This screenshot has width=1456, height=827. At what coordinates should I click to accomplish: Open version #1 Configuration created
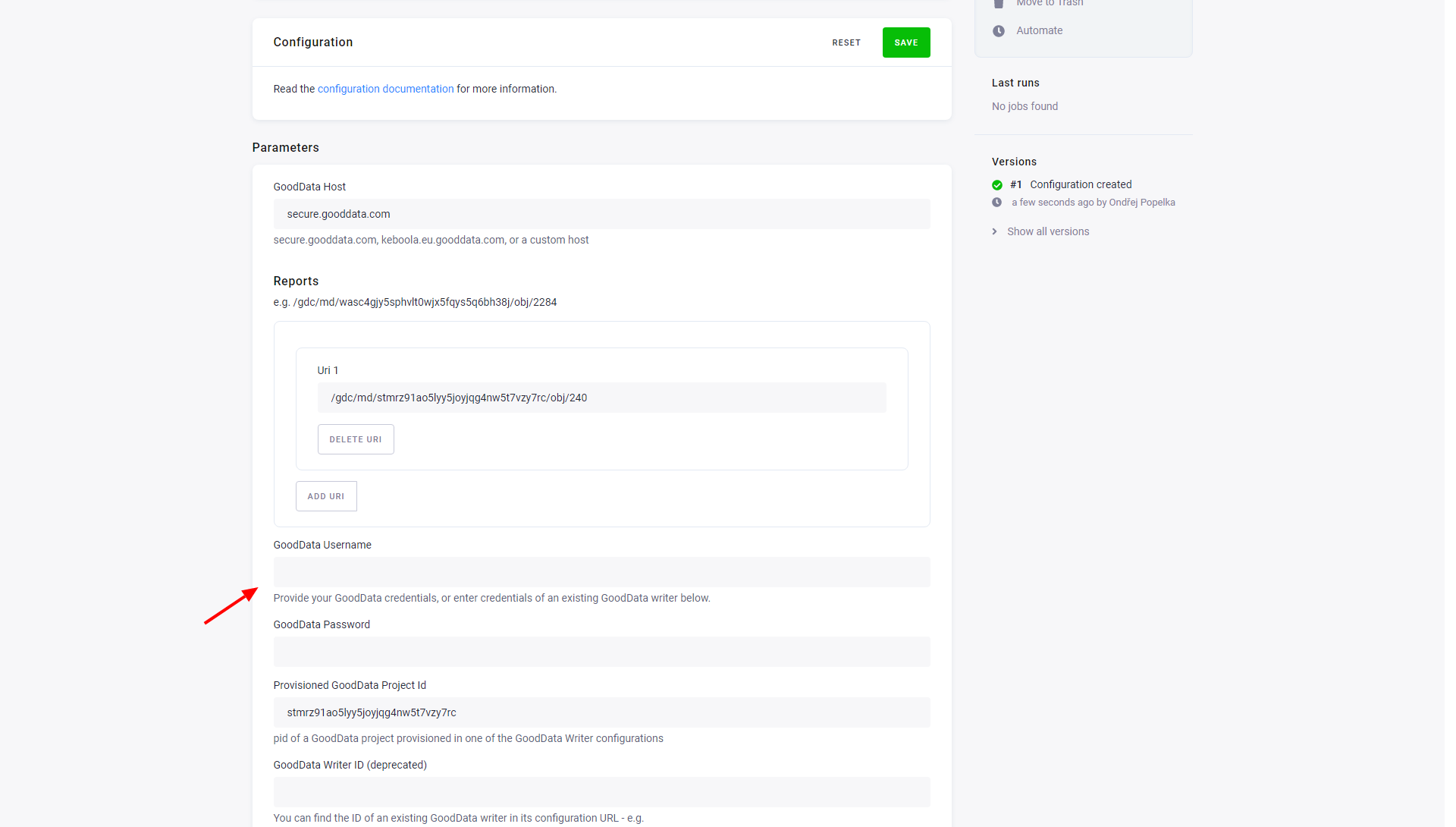pyautogui.click(x=1071, y=184)
